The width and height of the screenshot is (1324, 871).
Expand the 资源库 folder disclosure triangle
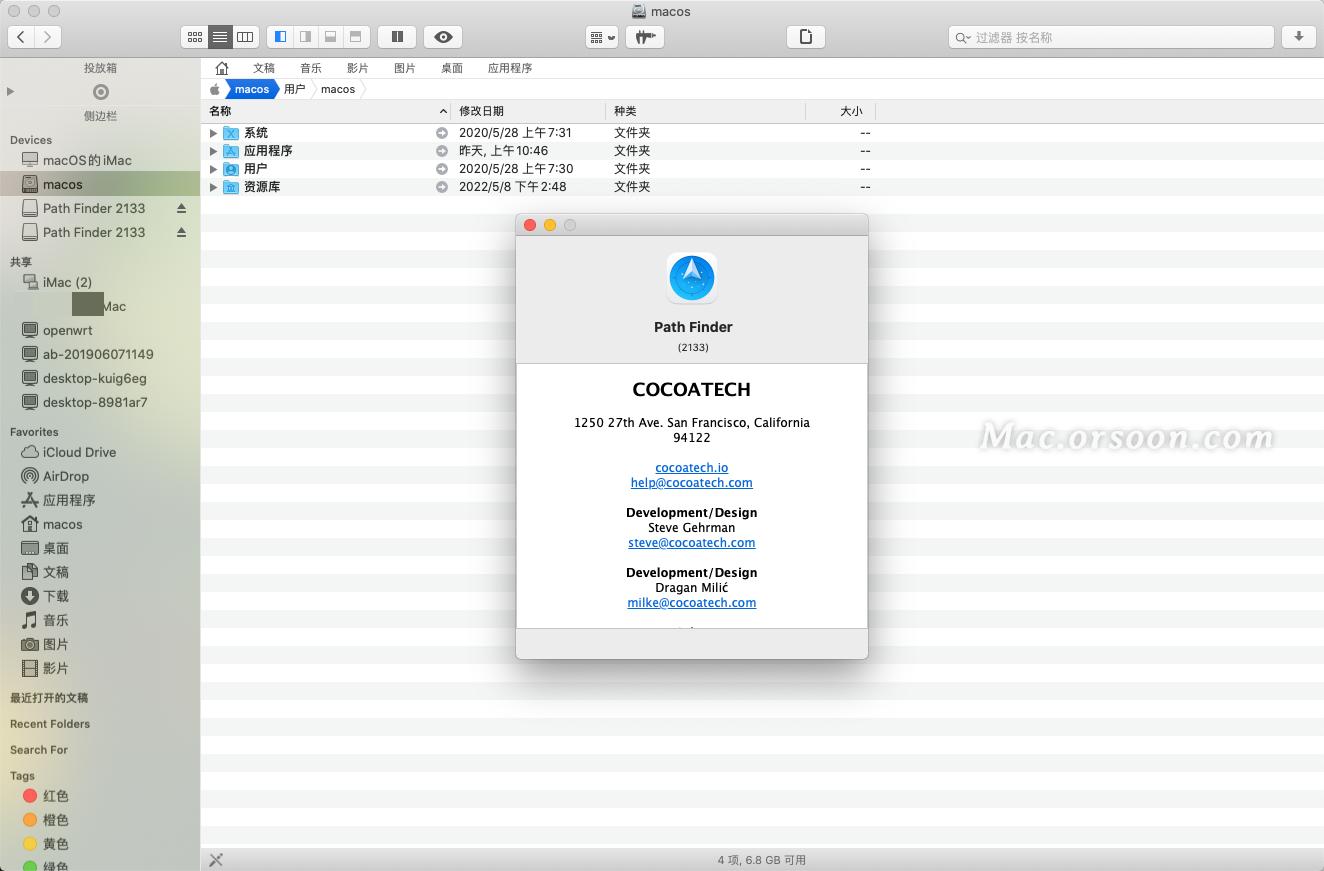coord(213,186)
